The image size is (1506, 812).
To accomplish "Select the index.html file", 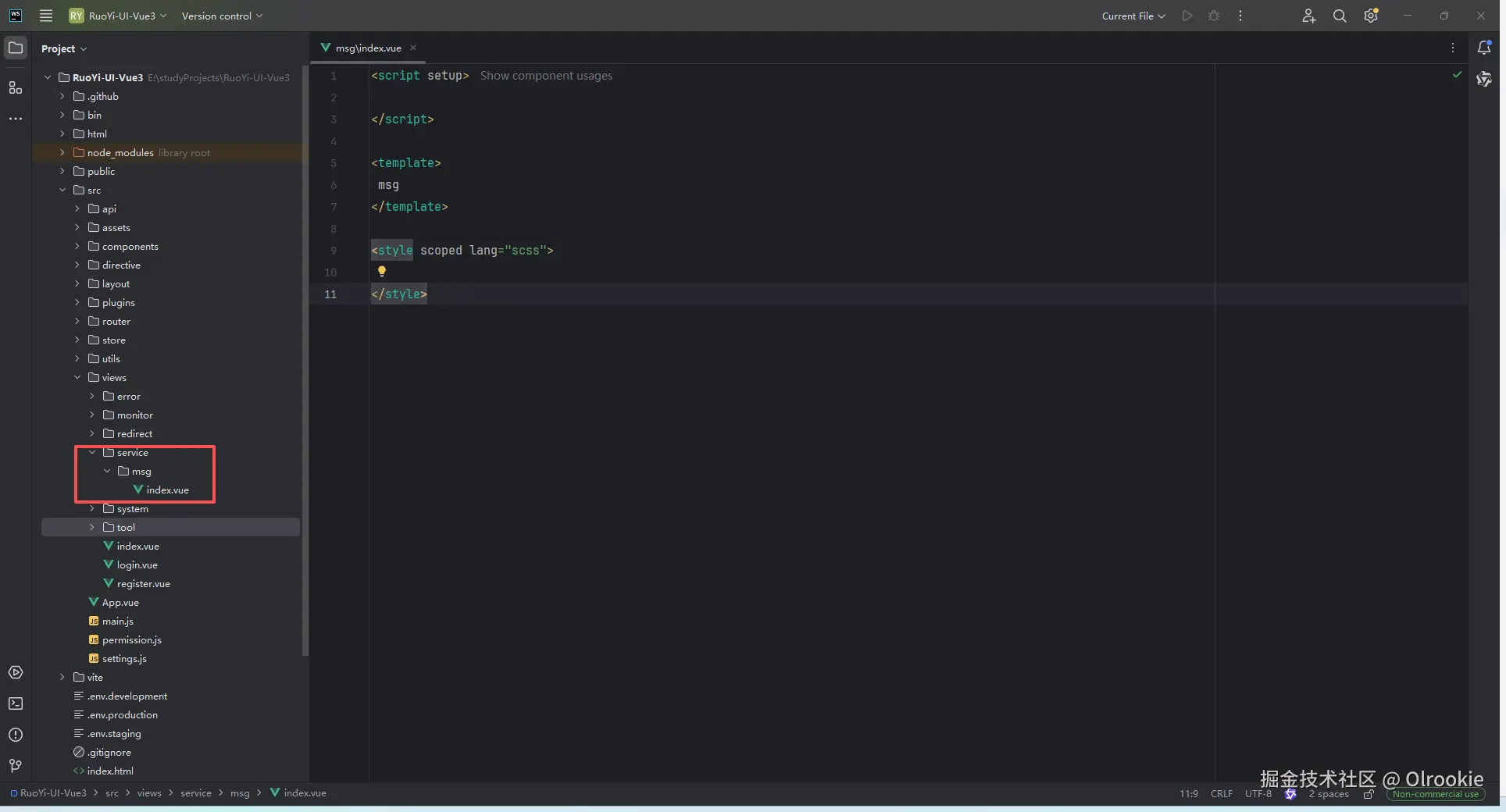I will 110,771.
